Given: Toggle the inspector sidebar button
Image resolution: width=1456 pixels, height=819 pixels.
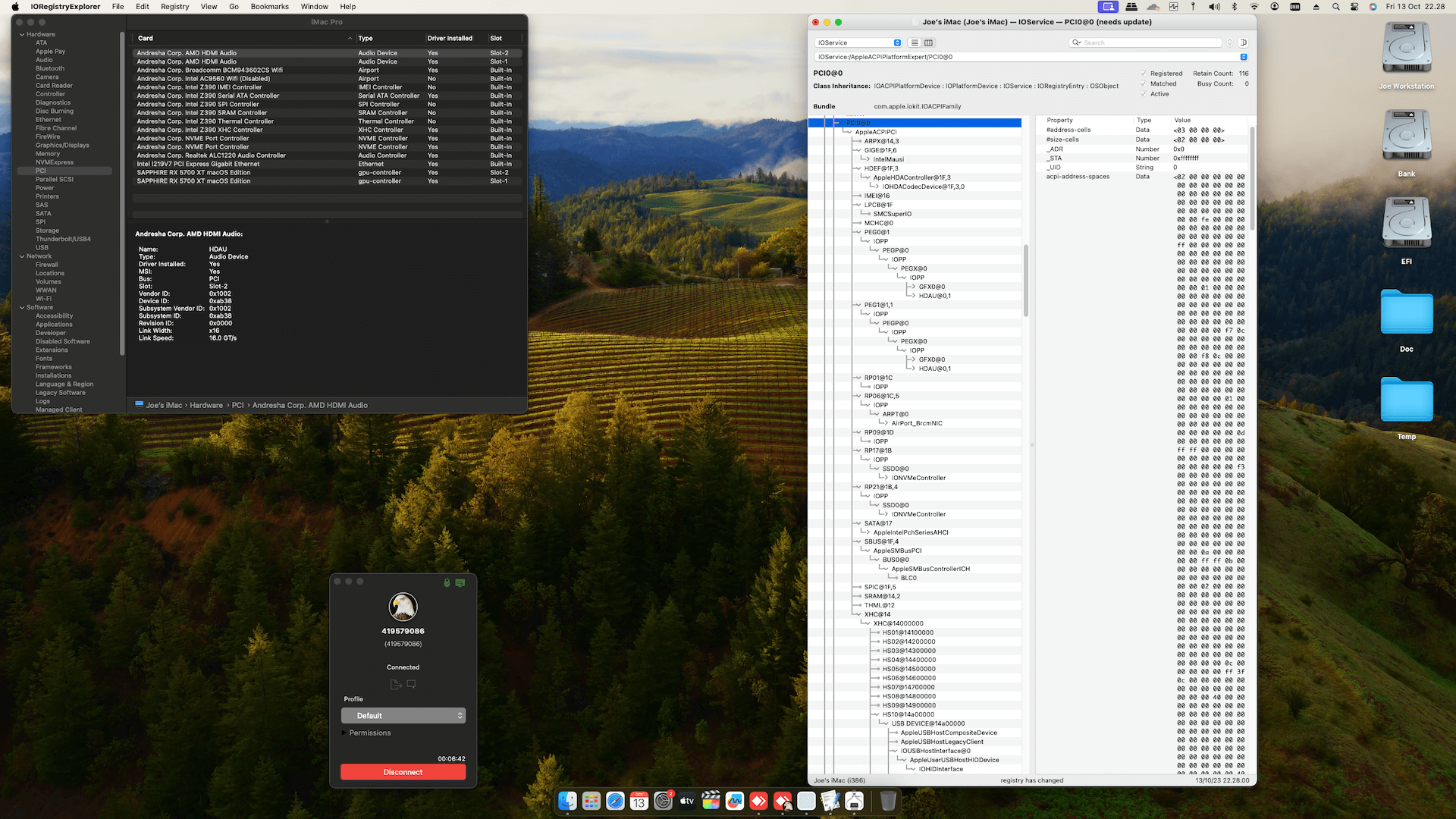Looking at the screenshot, I should click(x=1243, y=42).
